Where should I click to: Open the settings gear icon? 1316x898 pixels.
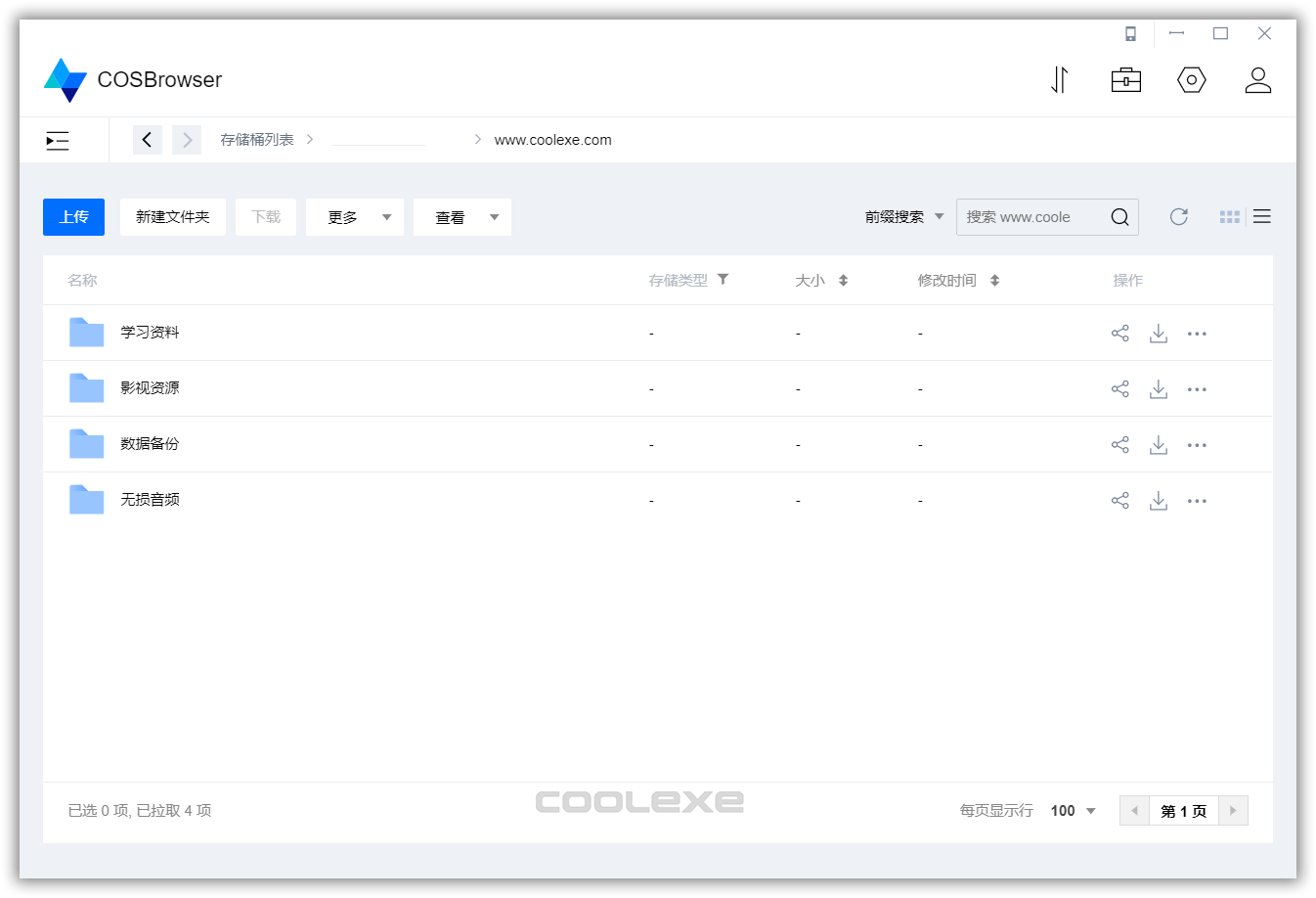[1192, 80]
